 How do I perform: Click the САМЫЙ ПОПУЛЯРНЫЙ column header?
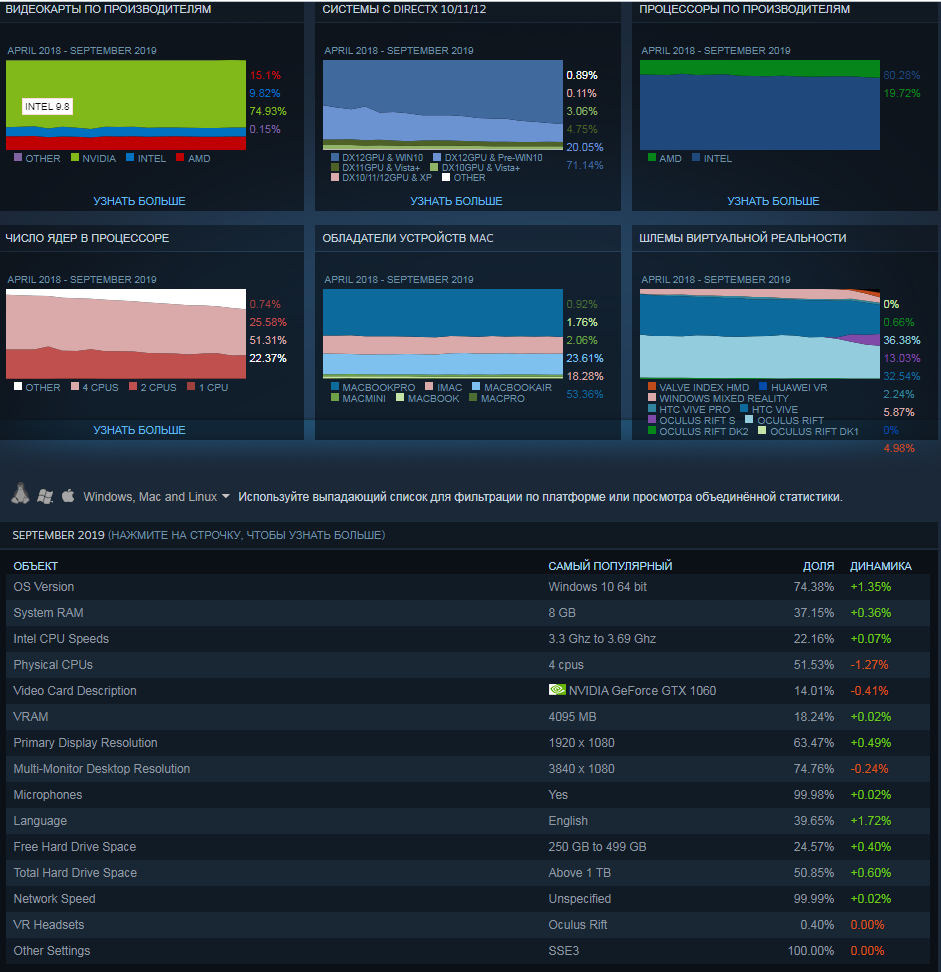tap(610, 566)
